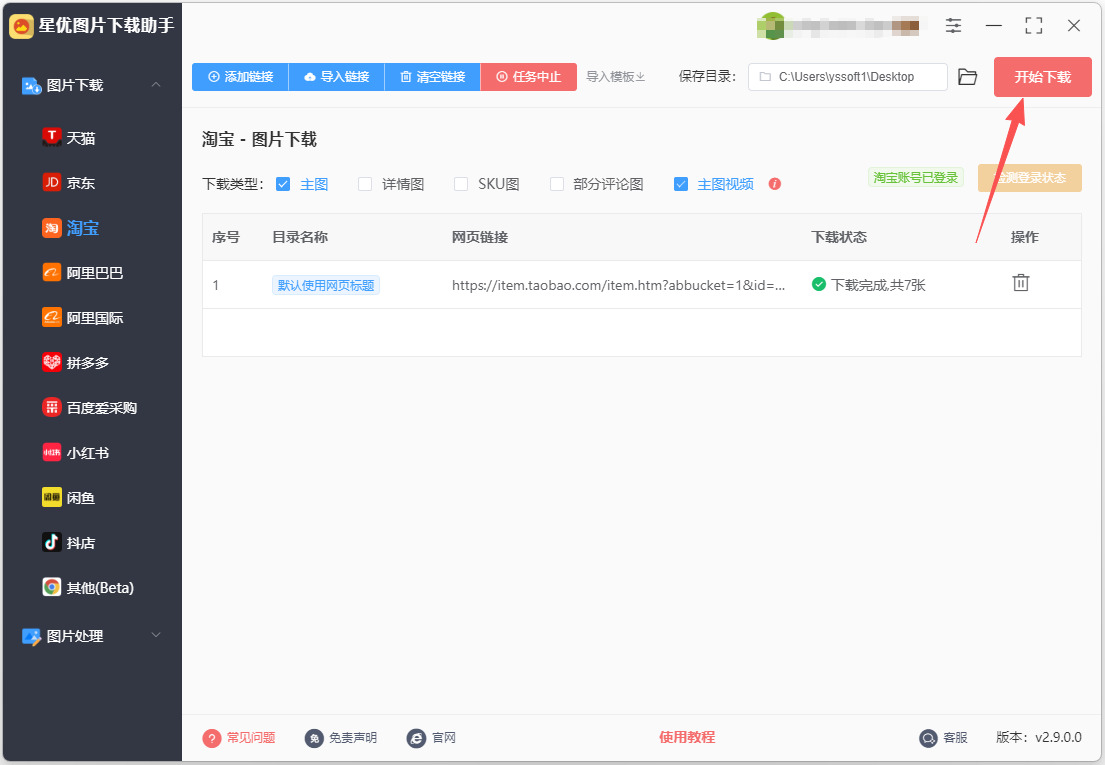1105x765 pixels.
Task: Open the 闲鱼 download section
Action: pyautogui.click(x=69, y=498)
